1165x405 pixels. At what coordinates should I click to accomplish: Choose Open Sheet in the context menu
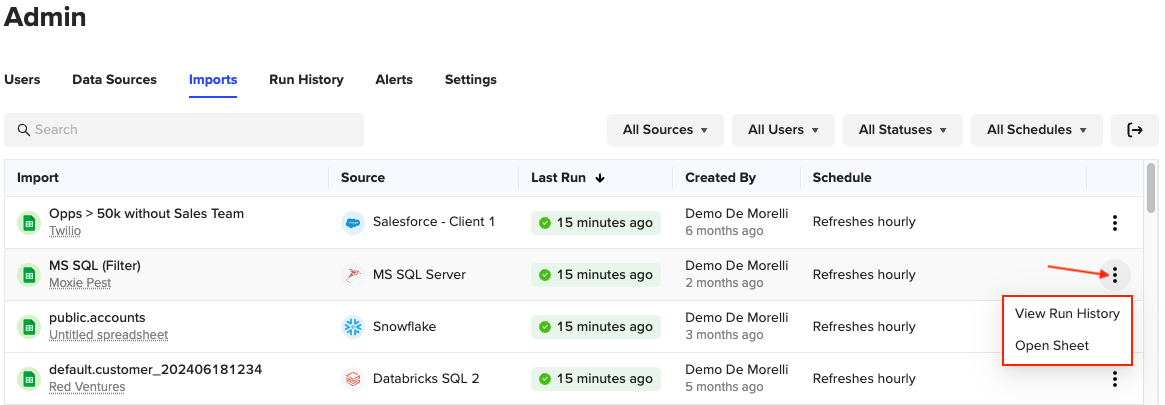tap(1052, 346)
